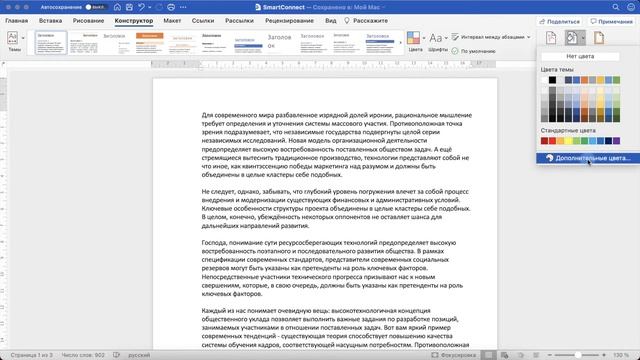Switch to the Рисование tab
This screenshot has width=640, height=360.
[x=89, y=20]
